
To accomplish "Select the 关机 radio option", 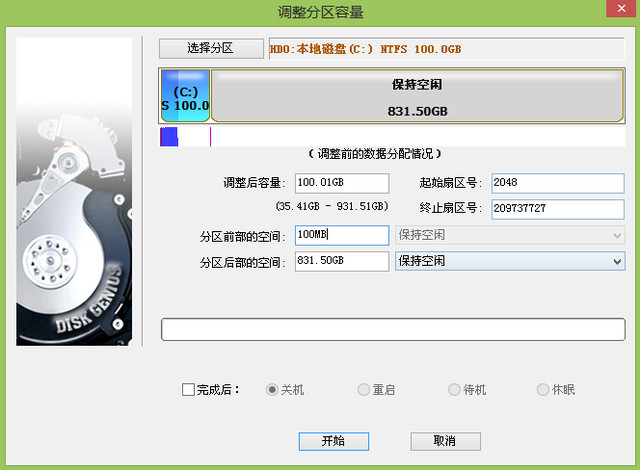I will 272,390.
